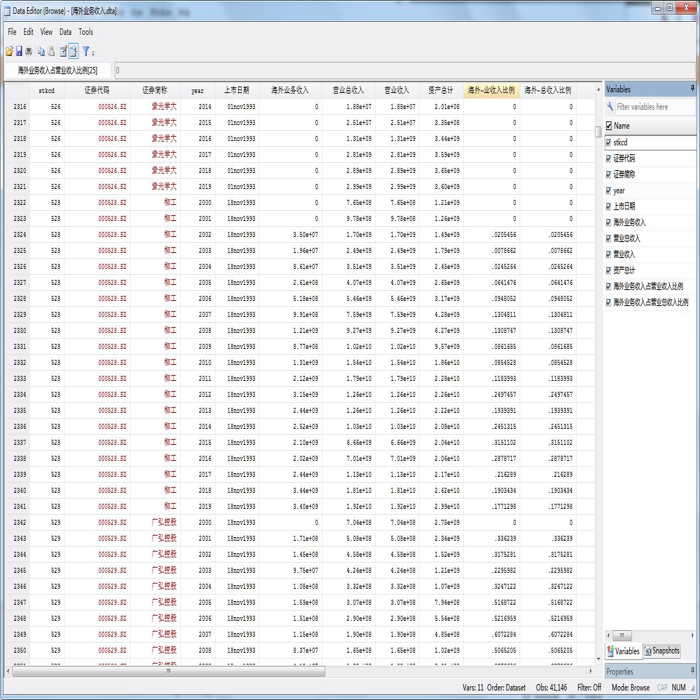
Task: Click the grid horizontal scroll right arrow
Action: 591,671
